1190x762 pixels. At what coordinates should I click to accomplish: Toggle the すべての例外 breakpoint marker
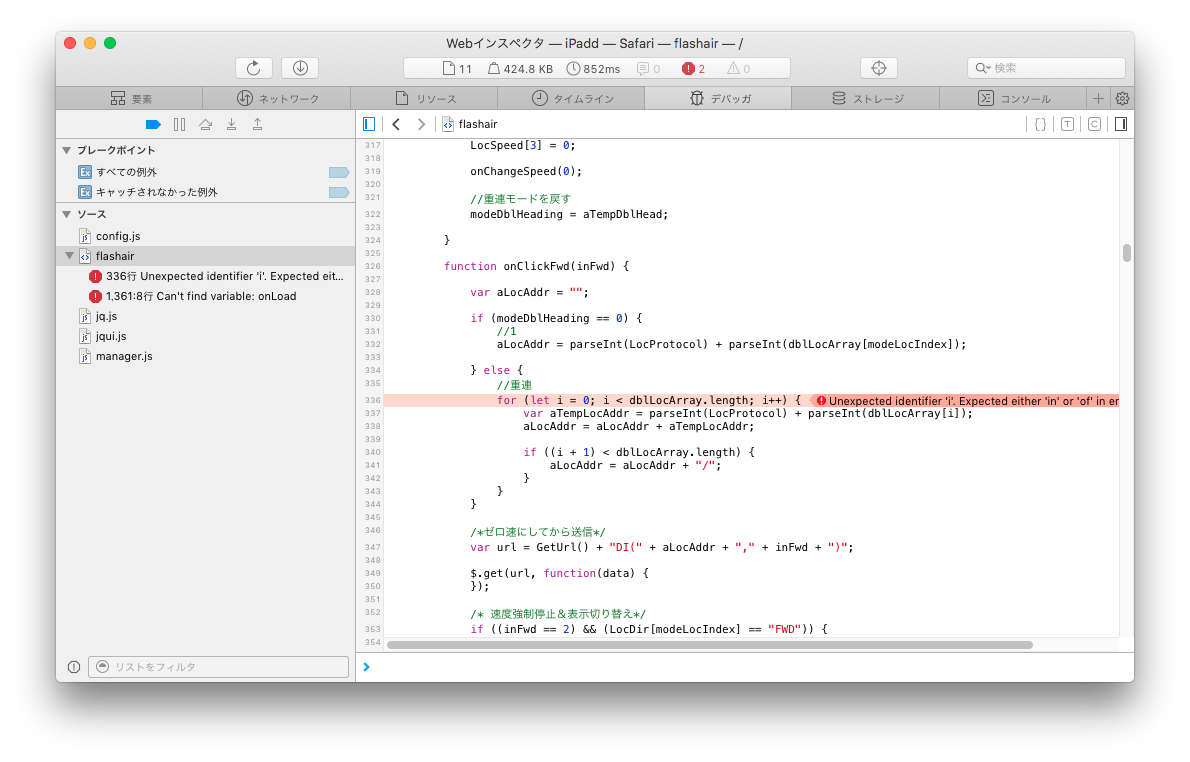click(338, 172)
